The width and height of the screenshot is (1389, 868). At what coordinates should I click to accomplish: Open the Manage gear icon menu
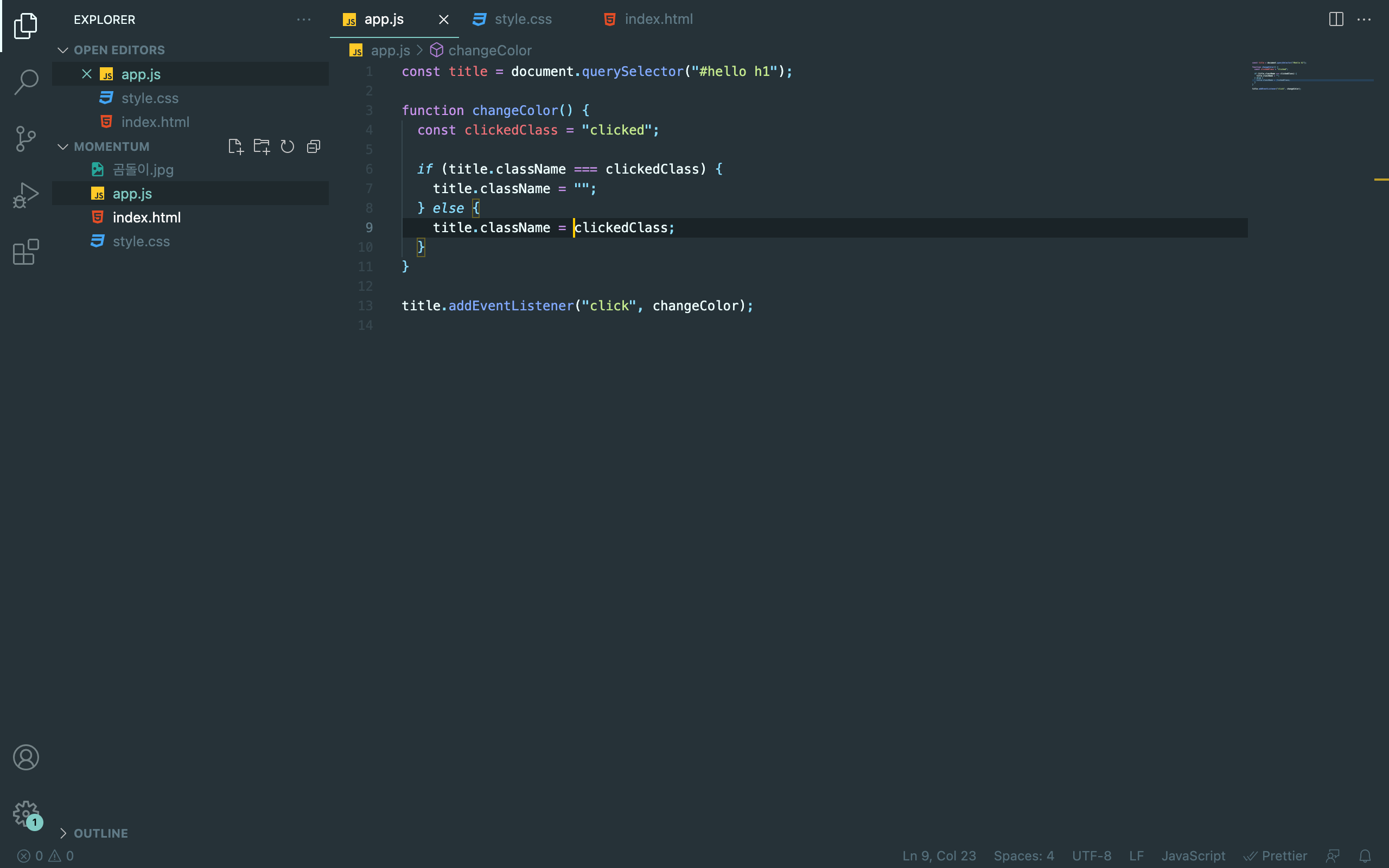tap(26, 813)
